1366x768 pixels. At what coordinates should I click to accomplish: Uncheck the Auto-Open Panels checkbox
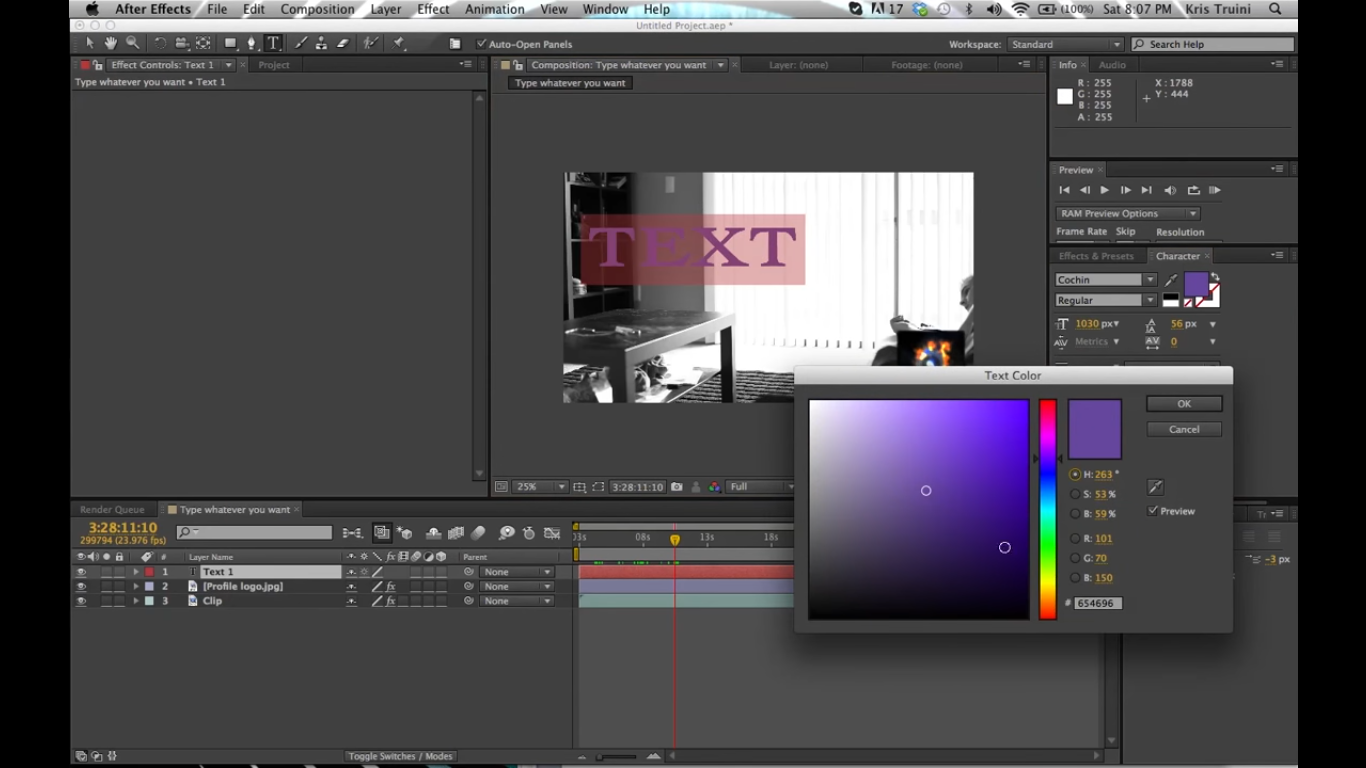point(481,44)
